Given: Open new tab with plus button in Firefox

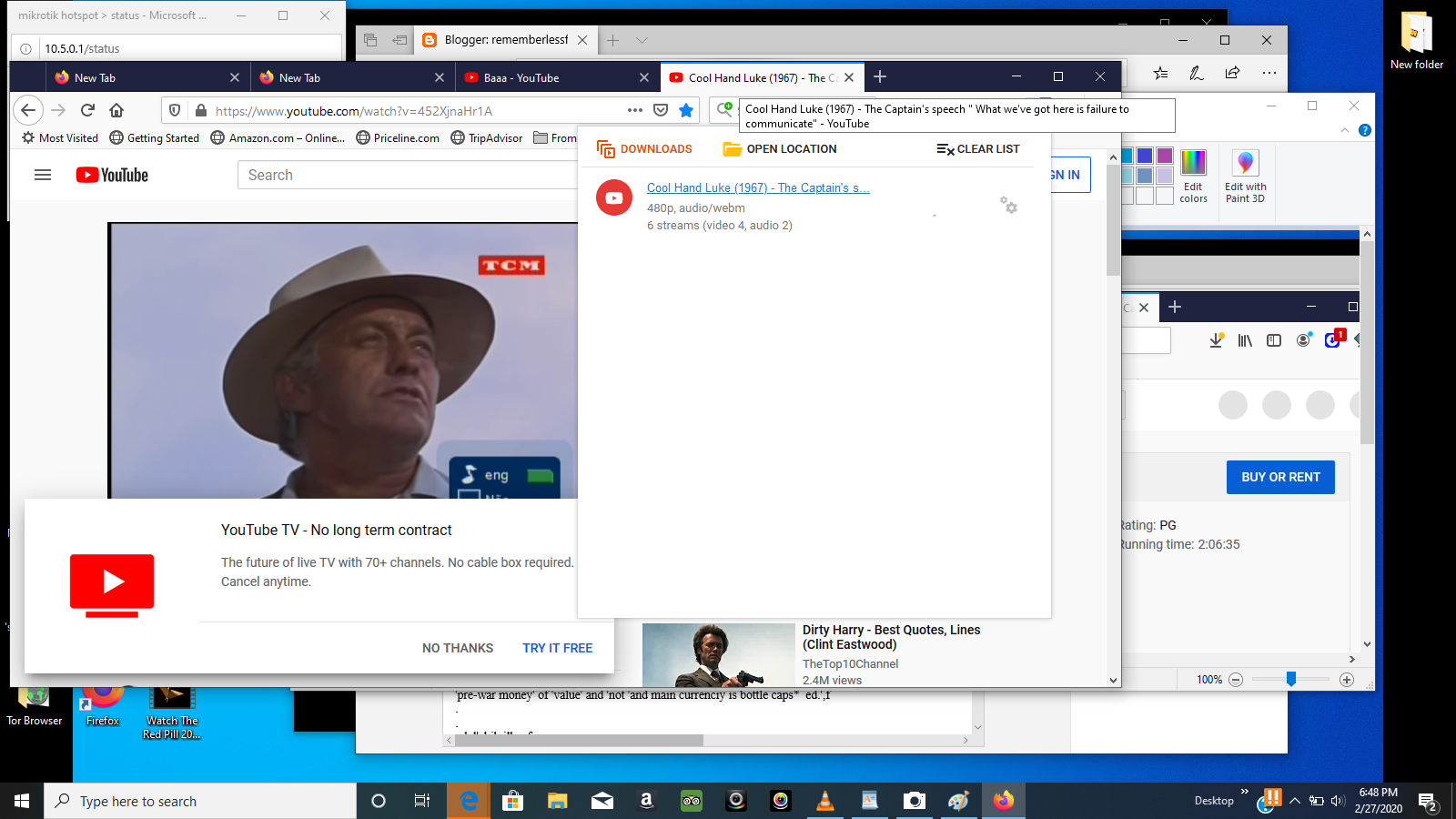Looking at the screenshot, I should (880, 77).
